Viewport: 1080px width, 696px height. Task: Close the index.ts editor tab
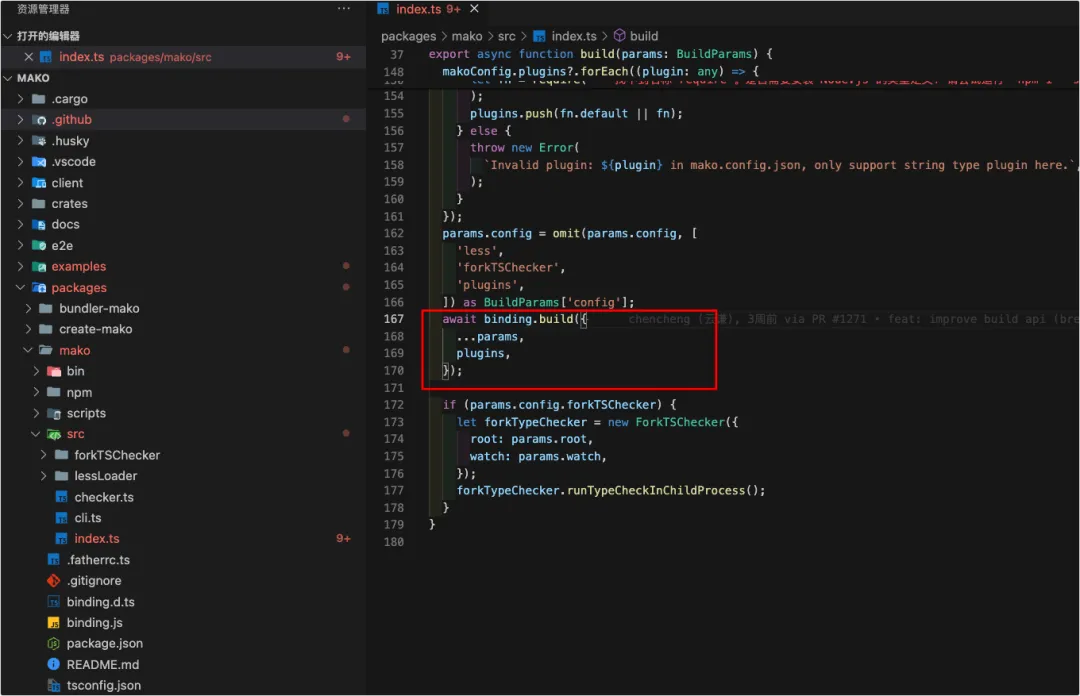pos(474,9)
